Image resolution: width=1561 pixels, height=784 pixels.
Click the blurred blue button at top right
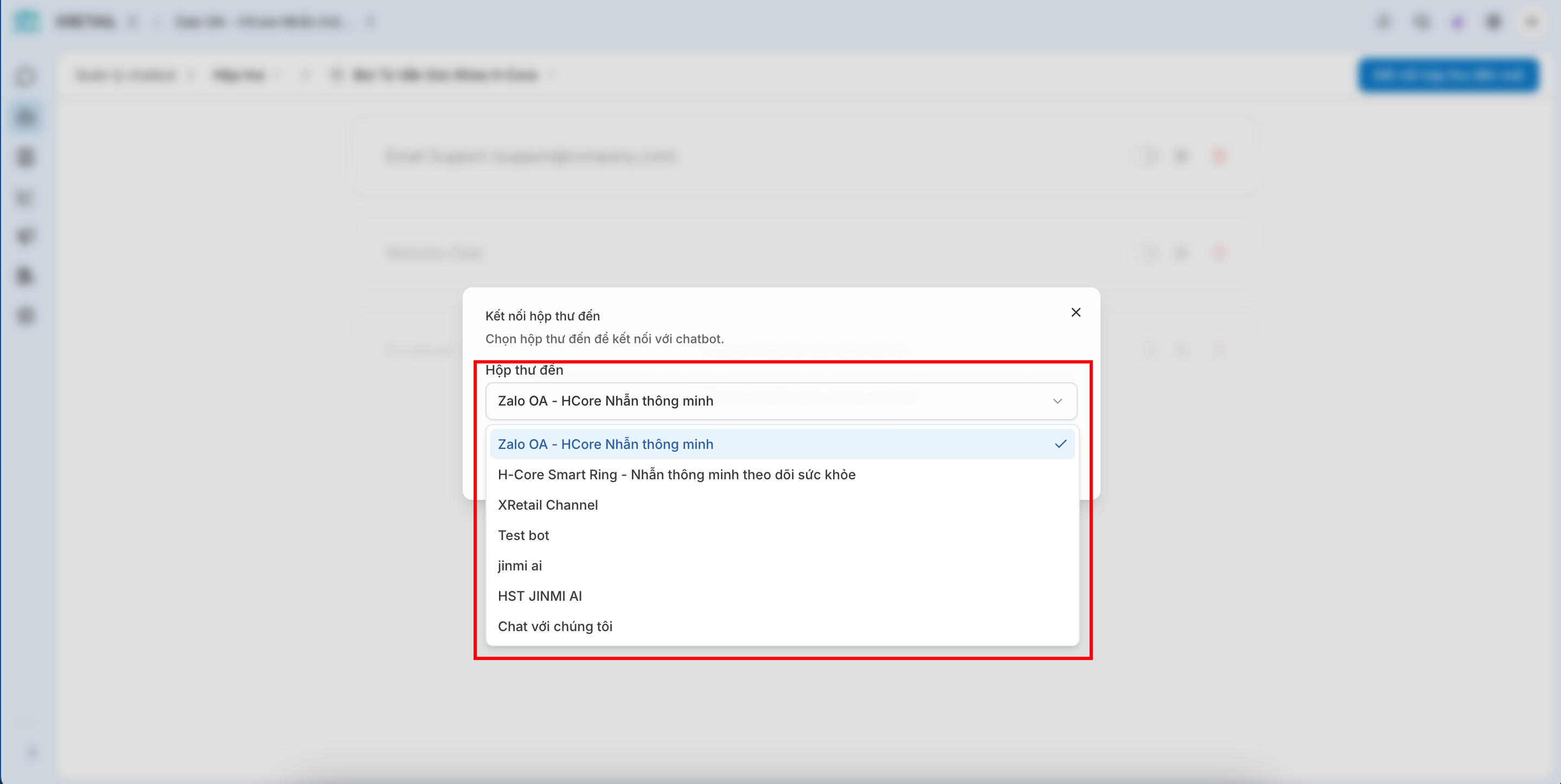pos(1448,75)
